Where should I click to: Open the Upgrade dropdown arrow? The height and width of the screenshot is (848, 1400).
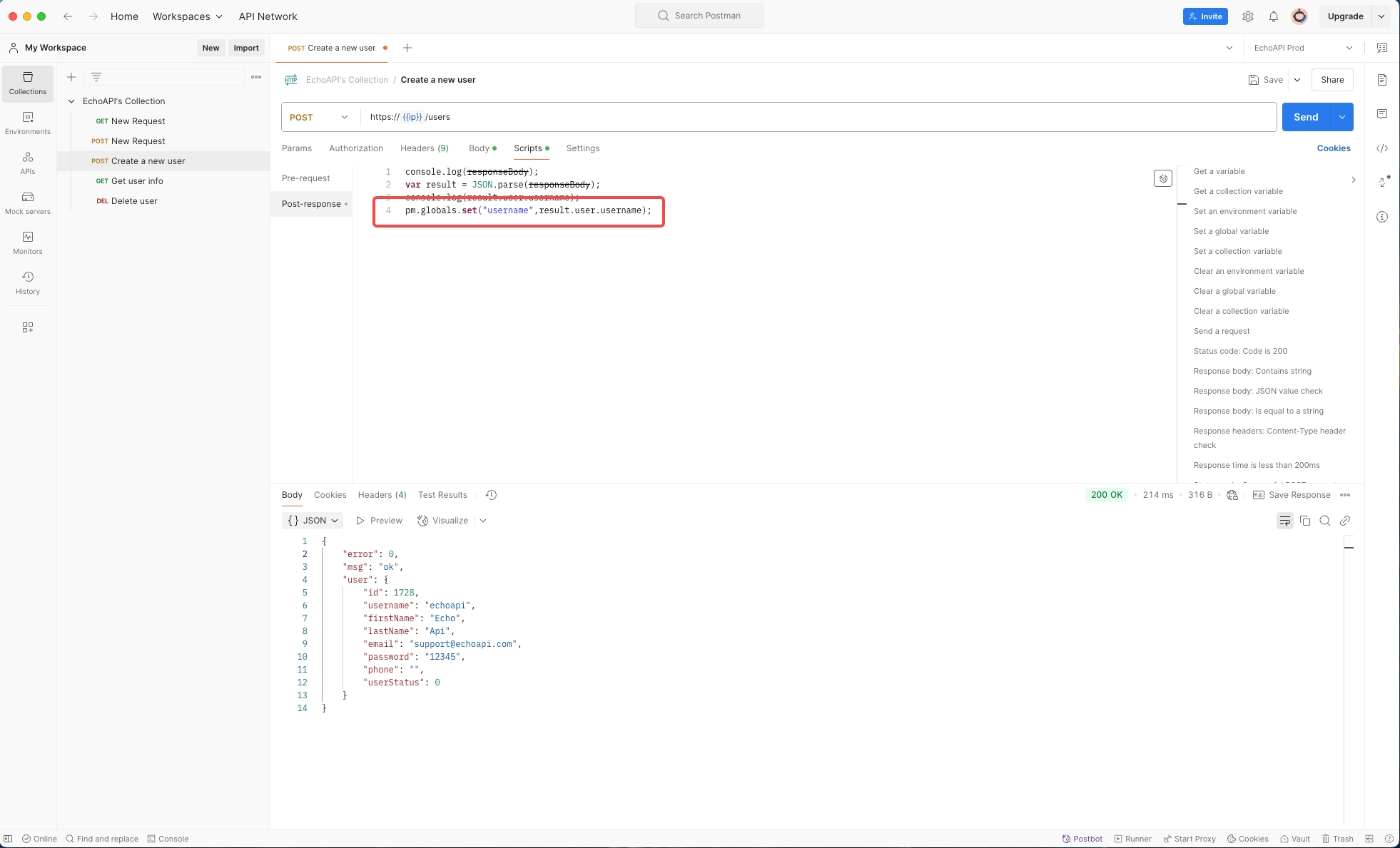[x=1381, y=16]
